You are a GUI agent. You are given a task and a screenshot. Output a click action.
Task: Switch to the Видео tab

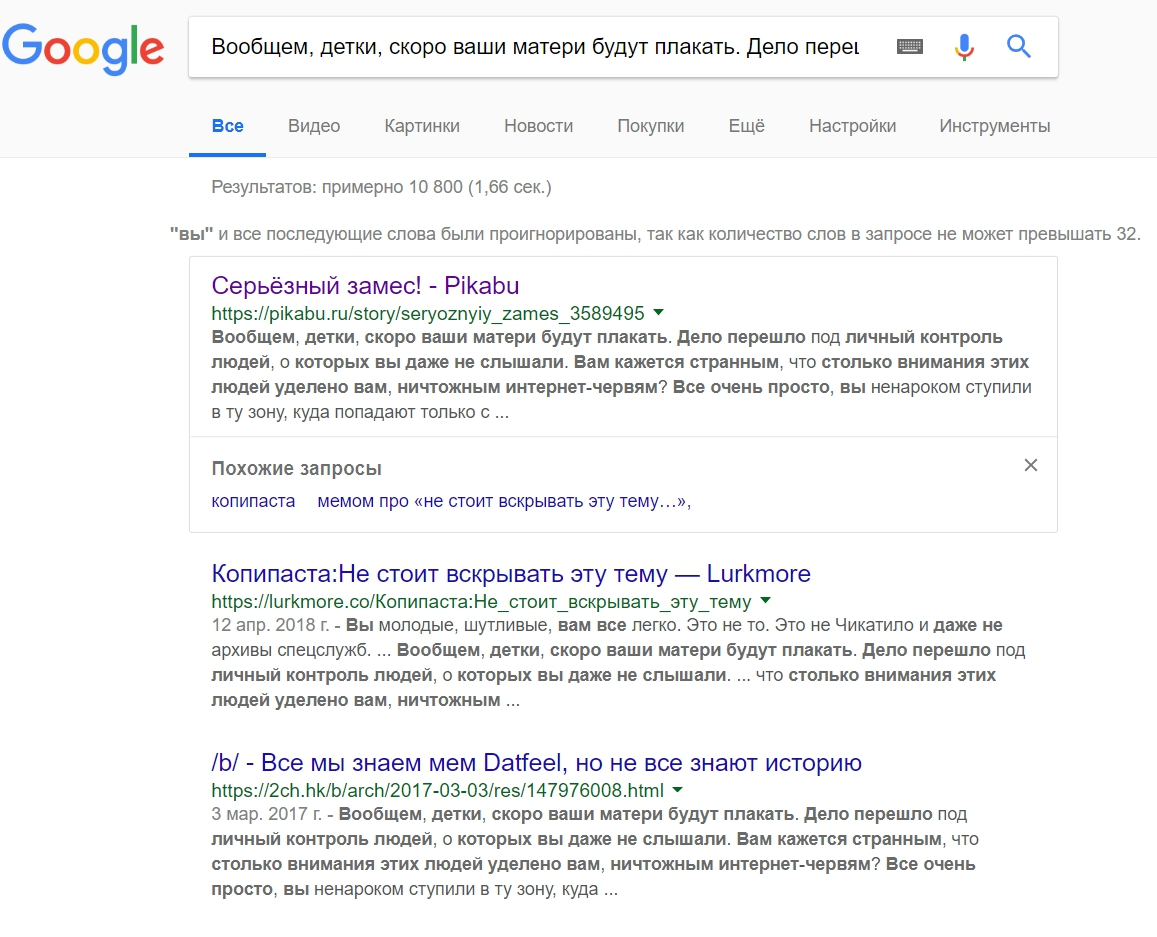click(x=314, y=126)
